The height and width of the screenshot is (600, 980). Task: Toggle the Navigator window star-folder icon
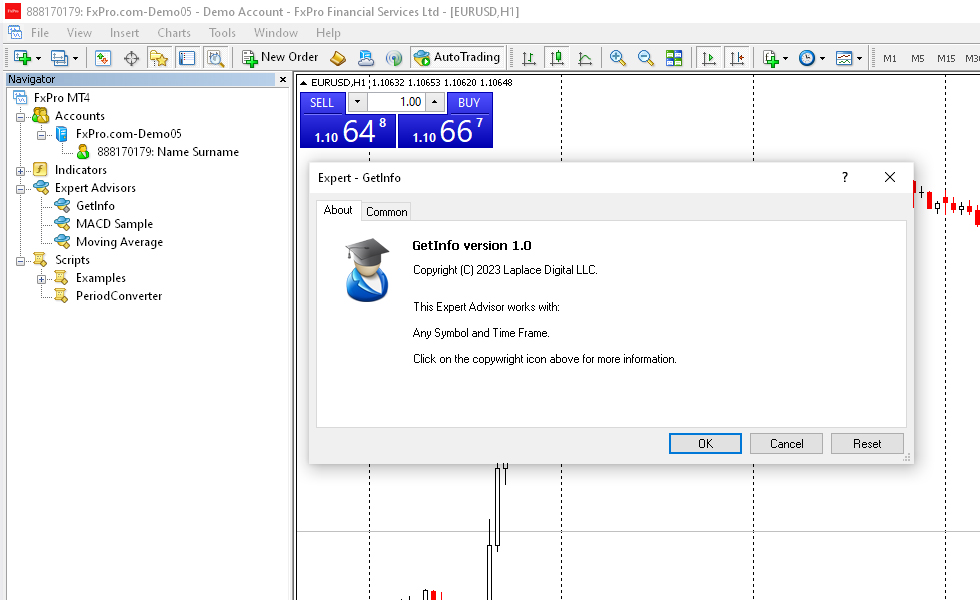(x=159, y=58)
